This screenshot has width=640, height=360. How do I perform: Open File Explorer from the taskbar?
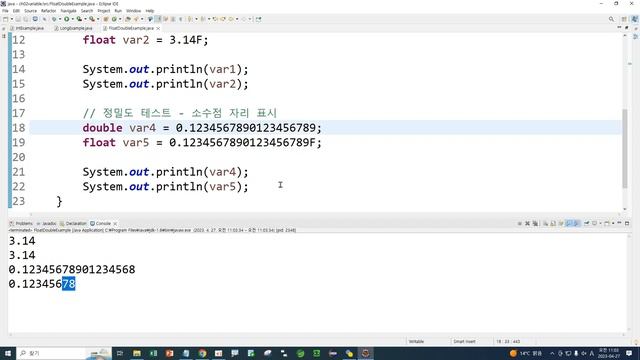[137, 353]
